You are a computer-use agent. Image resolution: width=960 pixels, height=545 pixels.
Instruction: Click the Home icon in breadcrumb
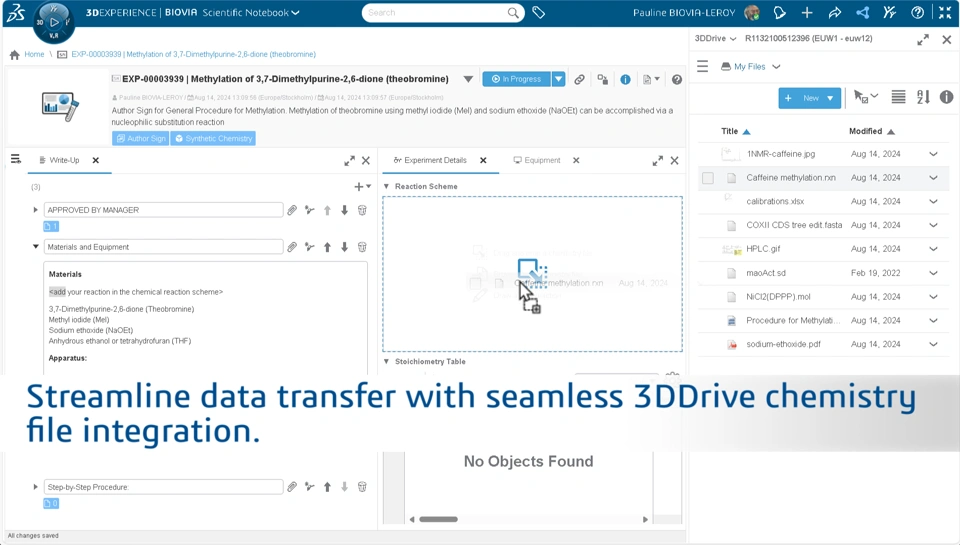click(15, 54)
